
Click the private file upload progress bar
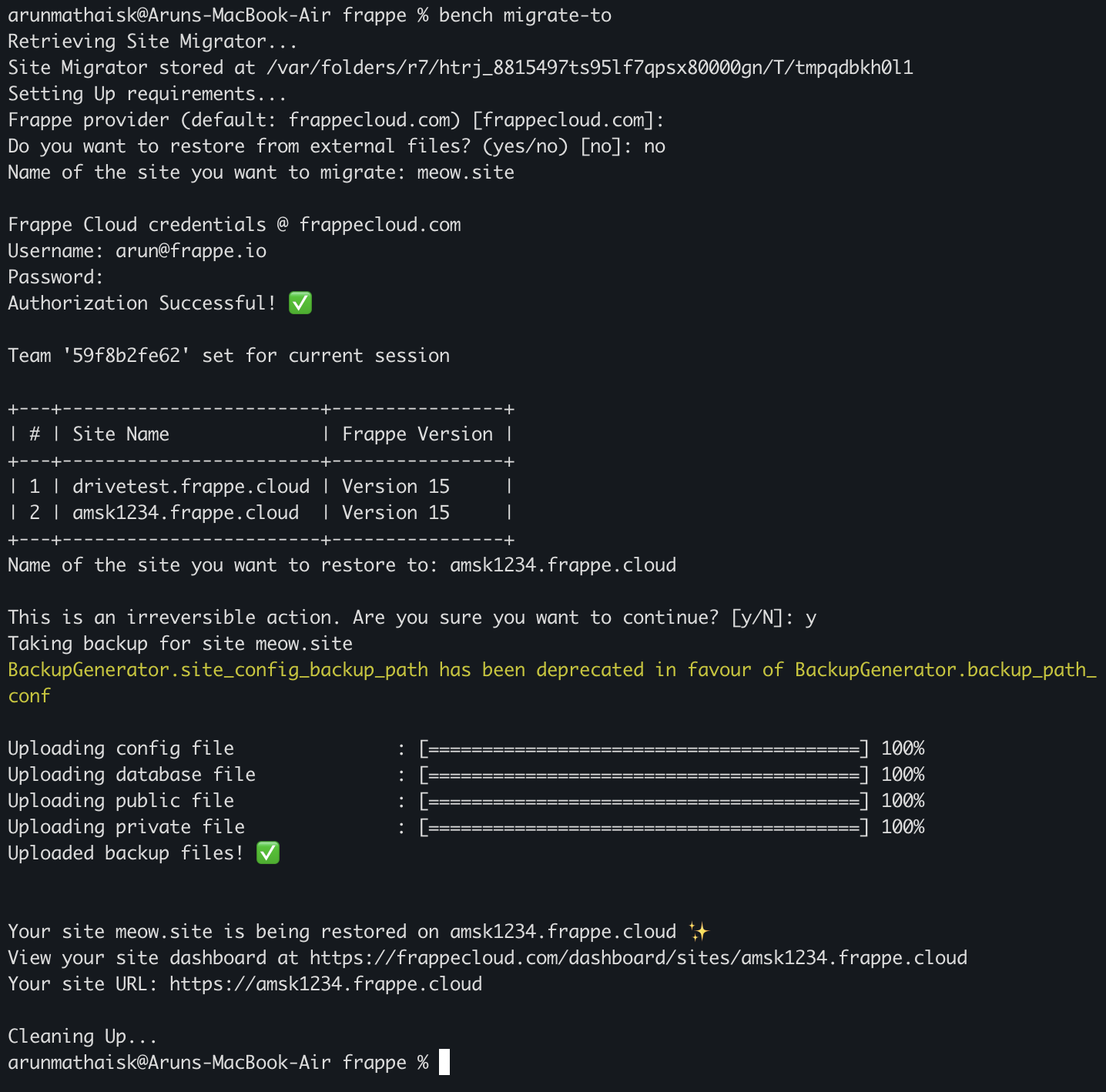point(643,826)
